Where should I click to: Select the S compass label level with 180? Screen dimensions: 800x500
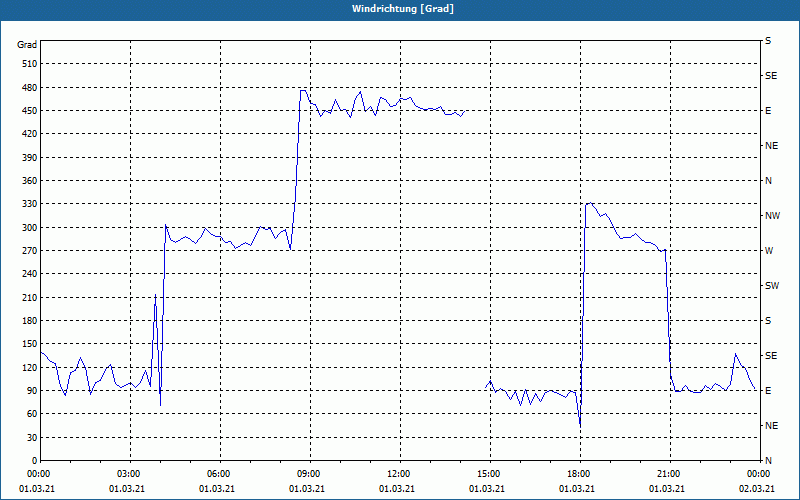(x=768, y=321)
